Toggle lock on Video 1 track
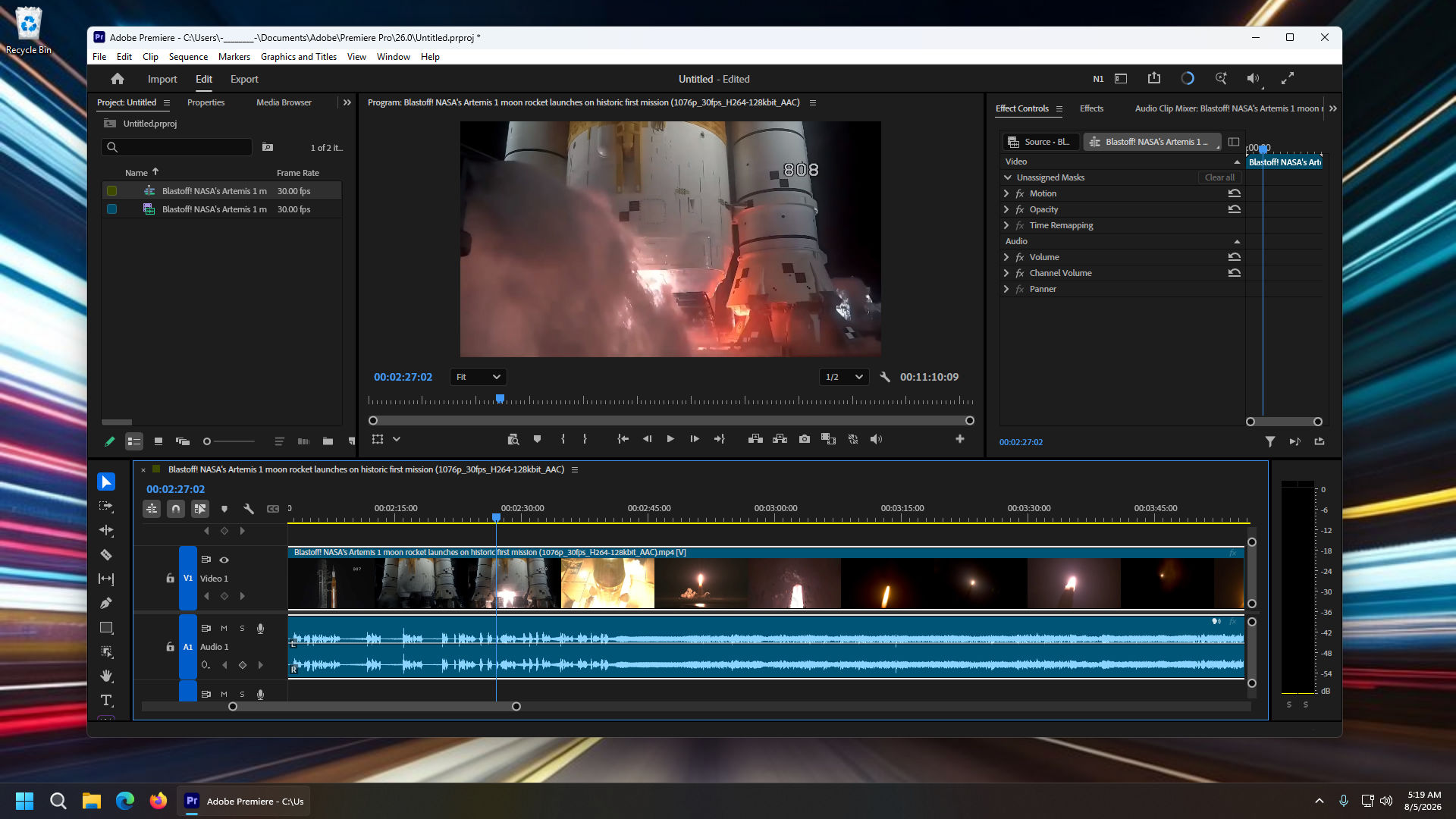1456x819 pixels. [x=170, y=578]
